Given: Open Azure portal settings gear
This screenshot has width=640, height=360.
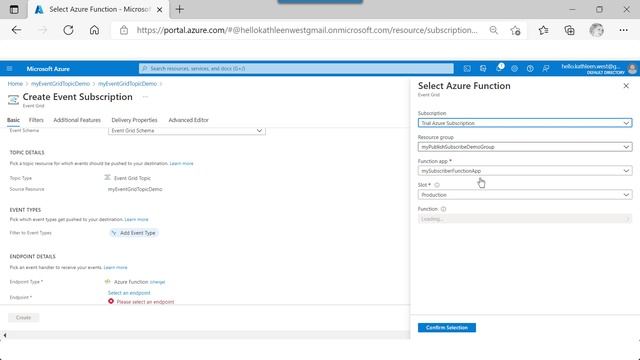Looking at the screenshot, I should (514, 69).
